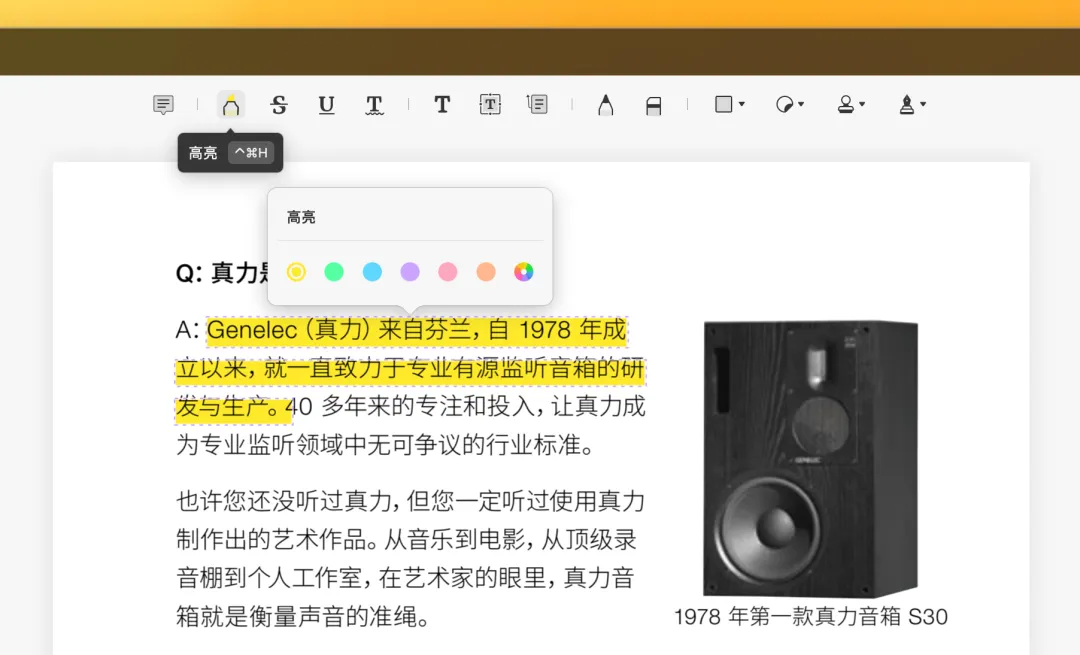
Task: Expand the stamp tool dropdown arrow
Action: click(x=862, y=104)
